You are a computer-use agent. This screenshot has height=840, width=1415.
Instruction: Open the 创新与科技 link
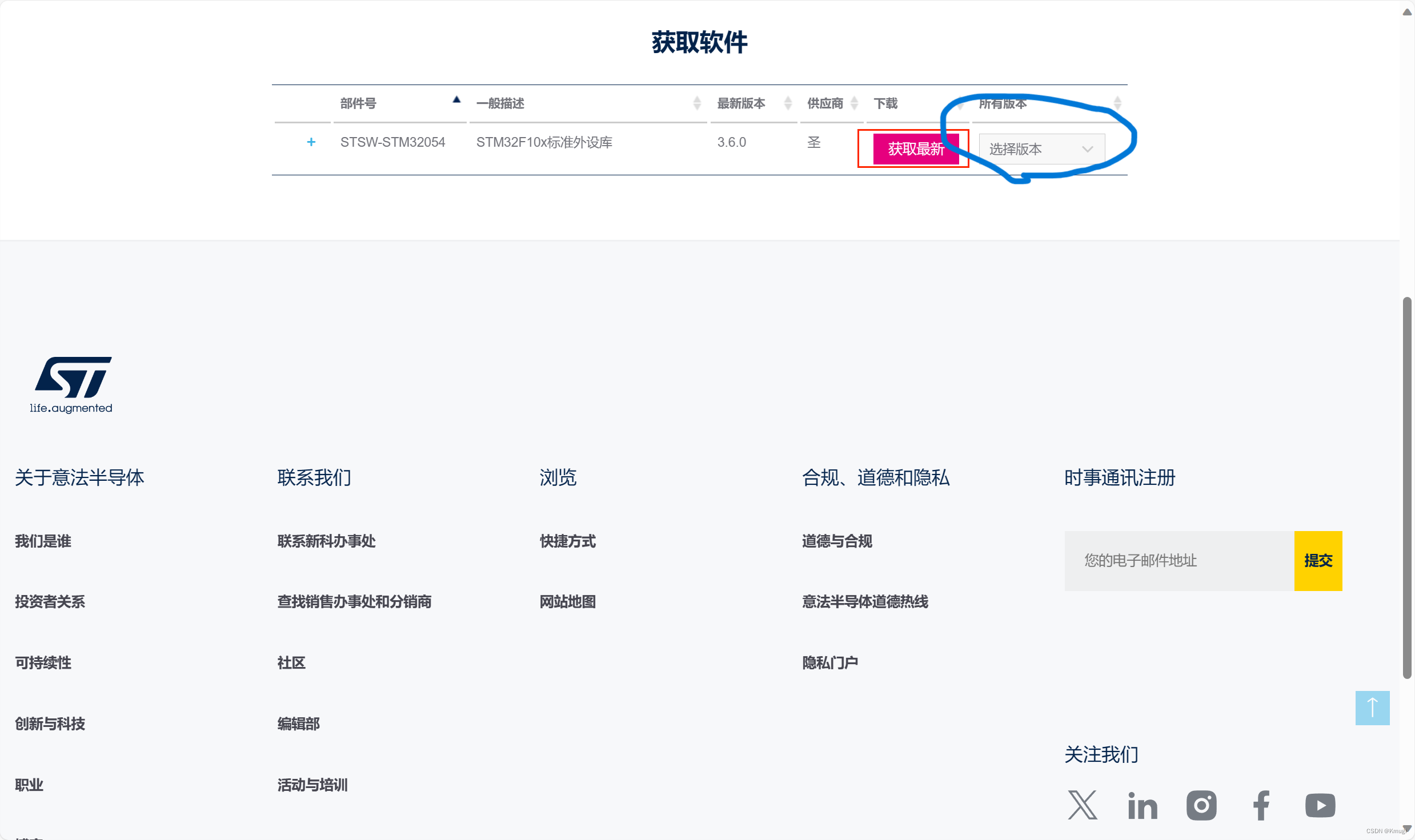[x=50, y=724]
